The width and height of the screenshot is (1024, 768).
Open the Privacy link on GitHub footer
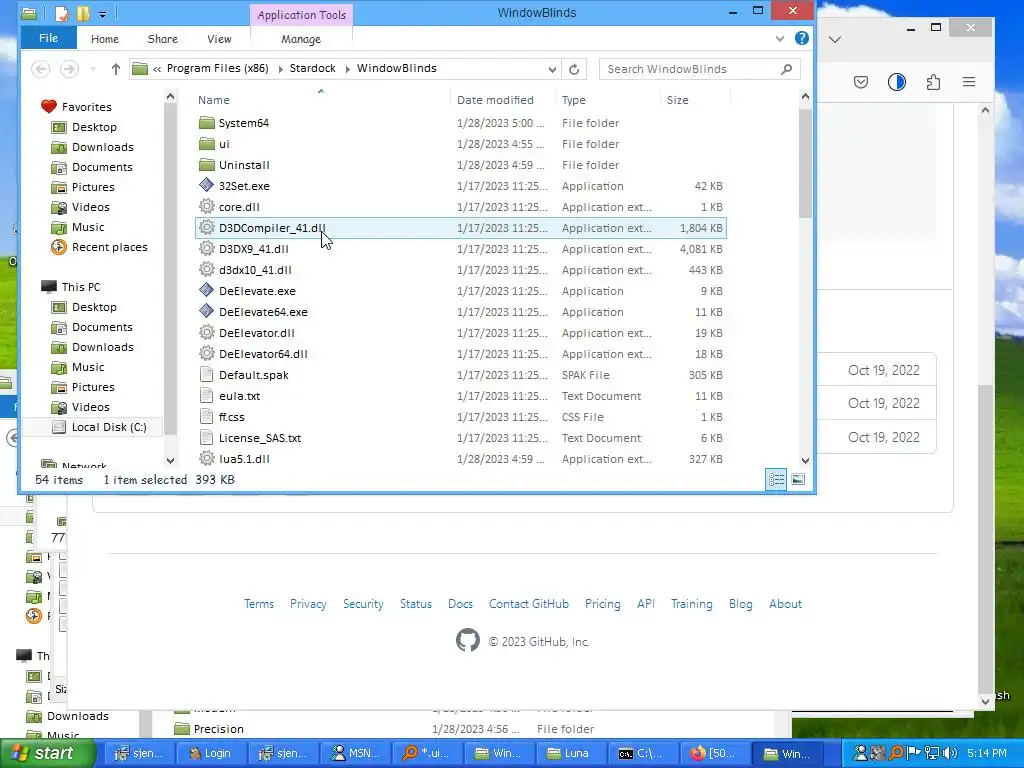pos(308,603)
